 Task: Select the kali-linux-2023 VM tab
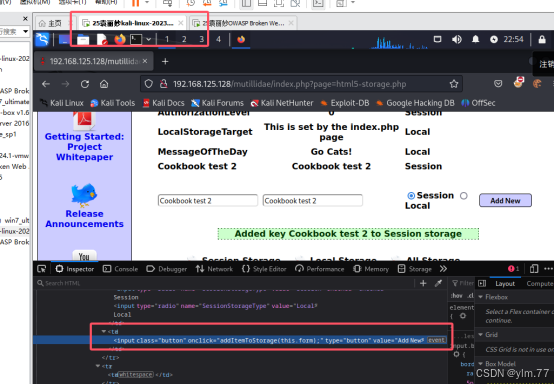click(x=132, y=23)
